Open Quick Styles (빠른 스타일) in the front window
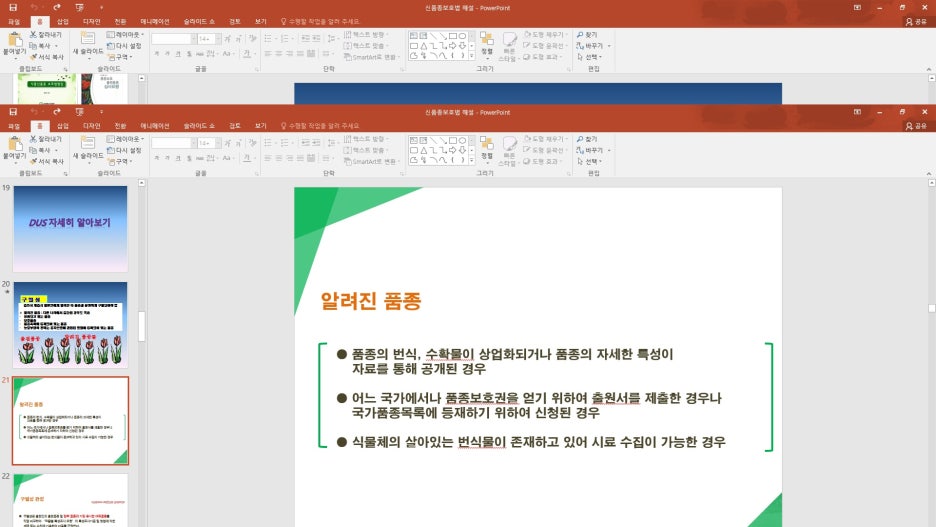Image resolution: width=936 pixels, height=527 pixels. pos(509,150)
